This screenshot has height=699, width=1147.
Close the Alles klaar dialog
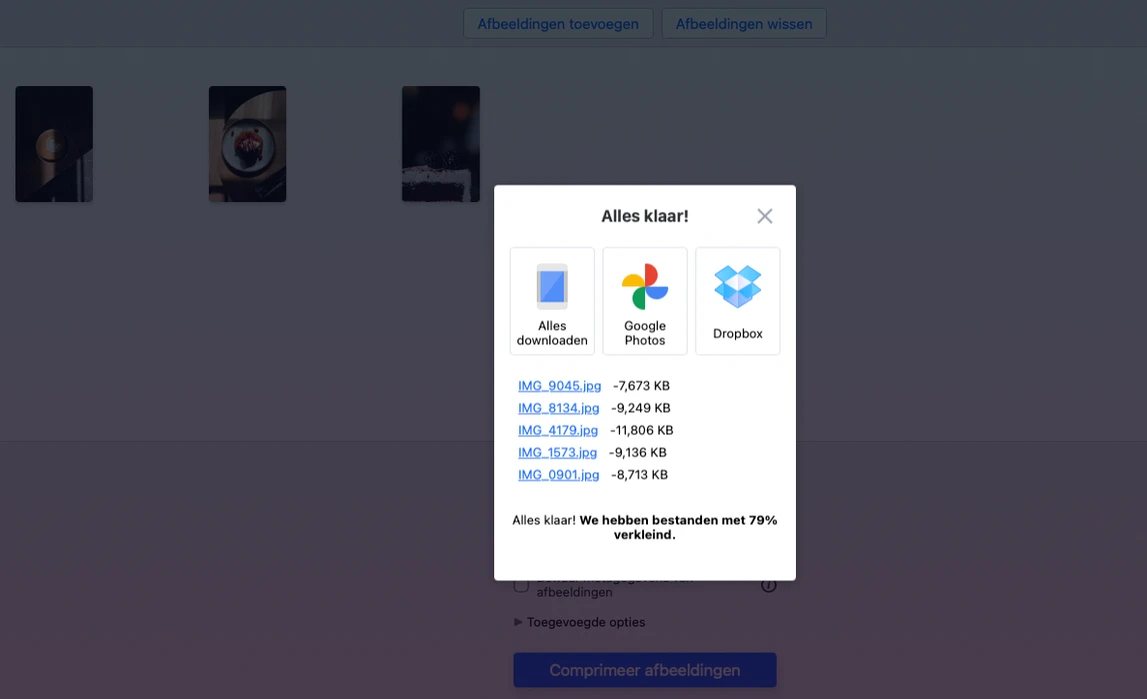[765, 216]
